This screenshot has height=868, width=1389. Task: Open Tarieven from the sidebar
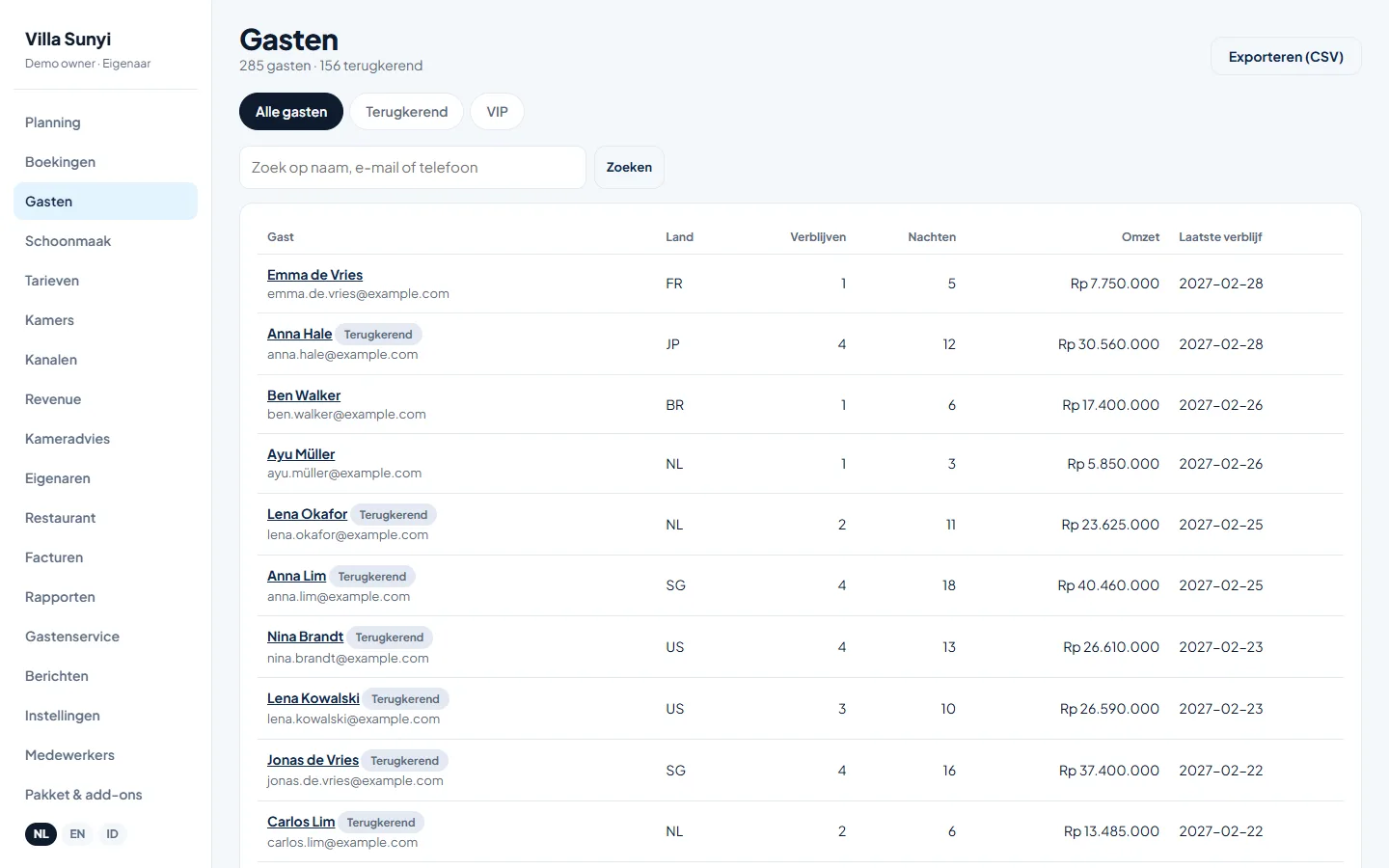point(105,281)
